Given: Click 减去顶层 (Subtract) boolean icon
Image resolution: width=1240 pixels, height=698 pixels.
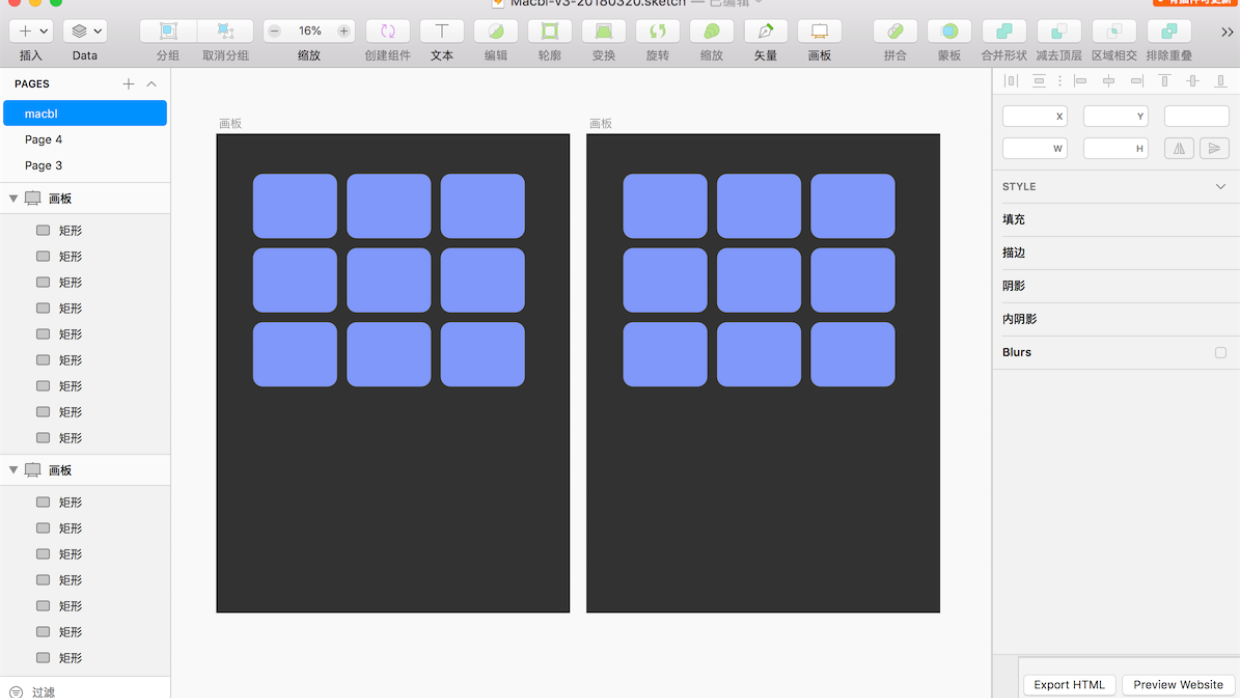Looking at the screenshot, I should (x=1059, y=31).
